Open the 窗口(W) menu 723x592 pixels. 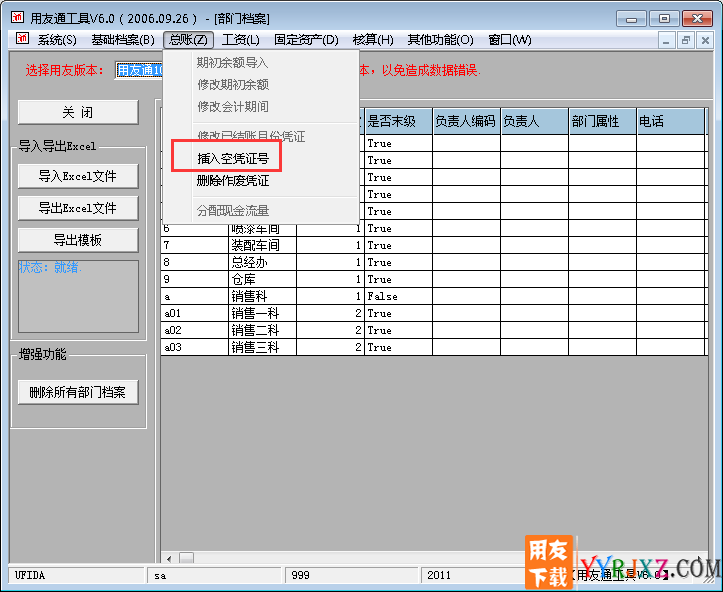click(510, 40)
